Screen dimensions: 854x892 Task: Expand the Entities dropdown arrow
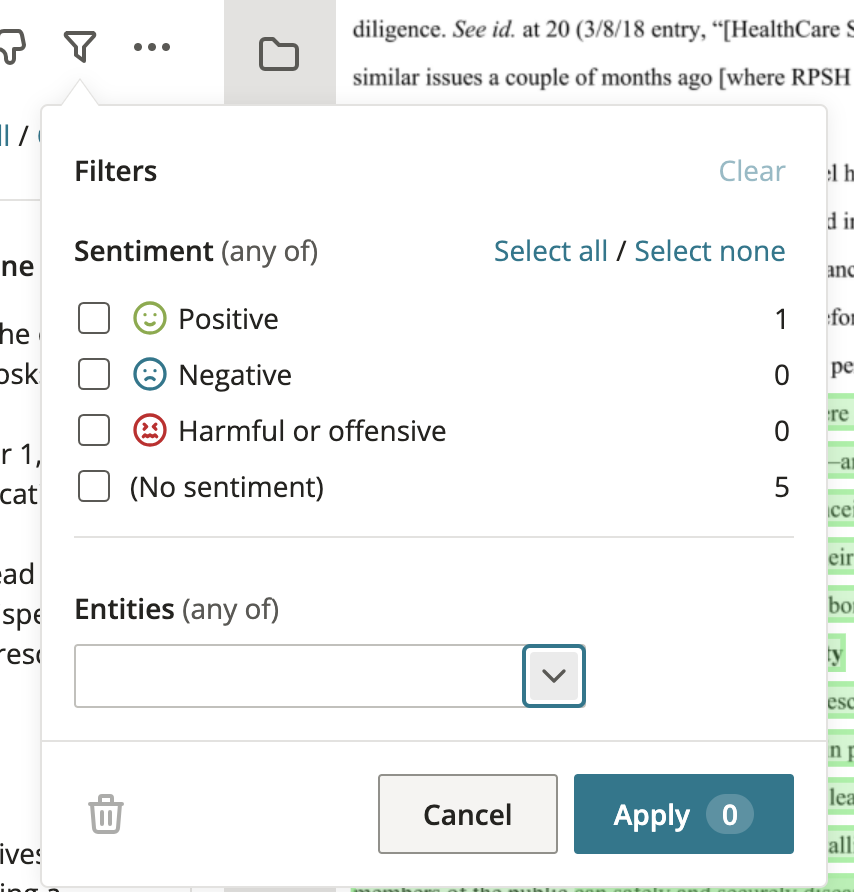pyautogui.click(x=554, y=676)
